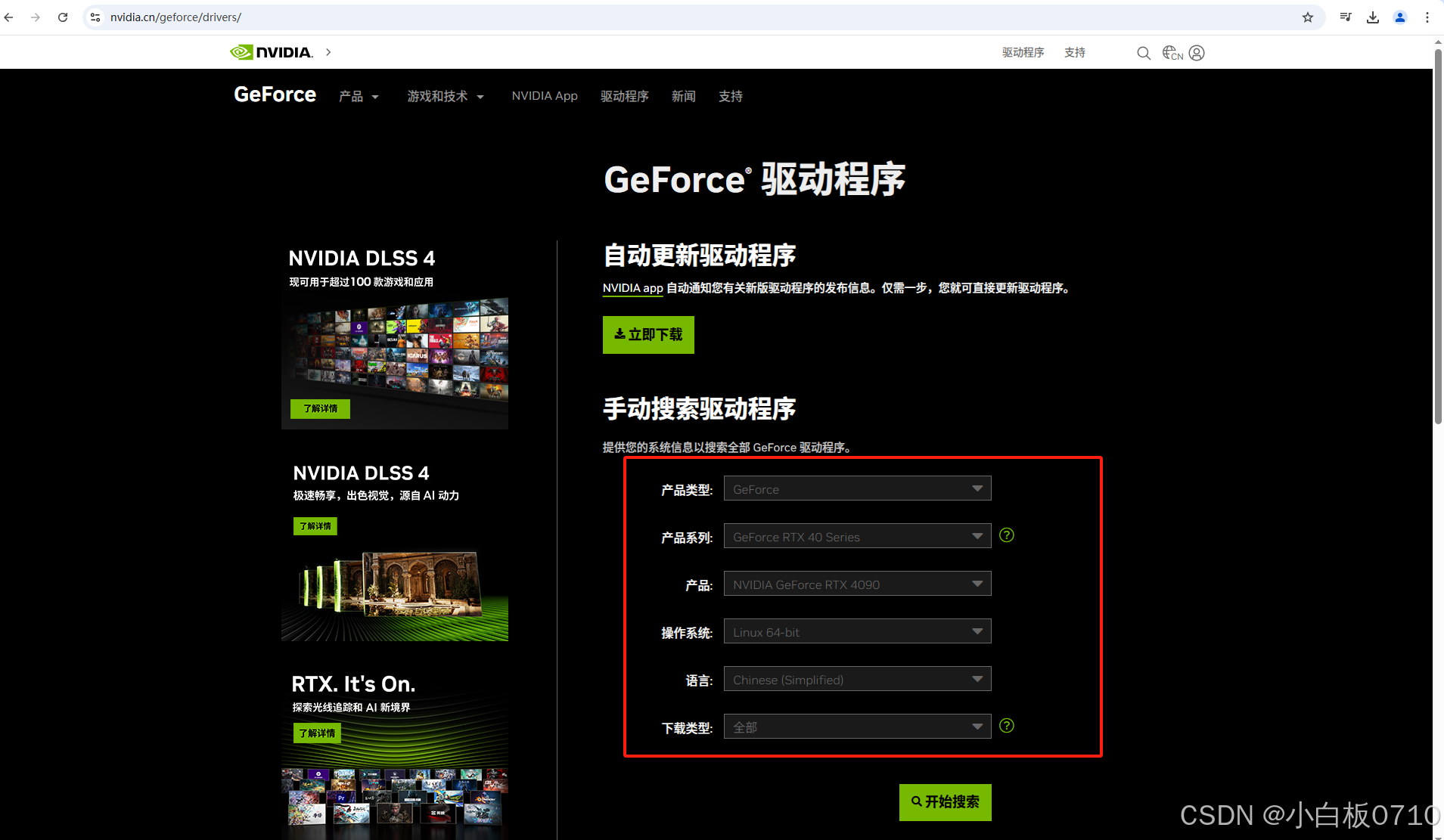Open NVIDIA account login icon
Viewport: 1444px width, 840px height.
click(x=1197, y=53)
